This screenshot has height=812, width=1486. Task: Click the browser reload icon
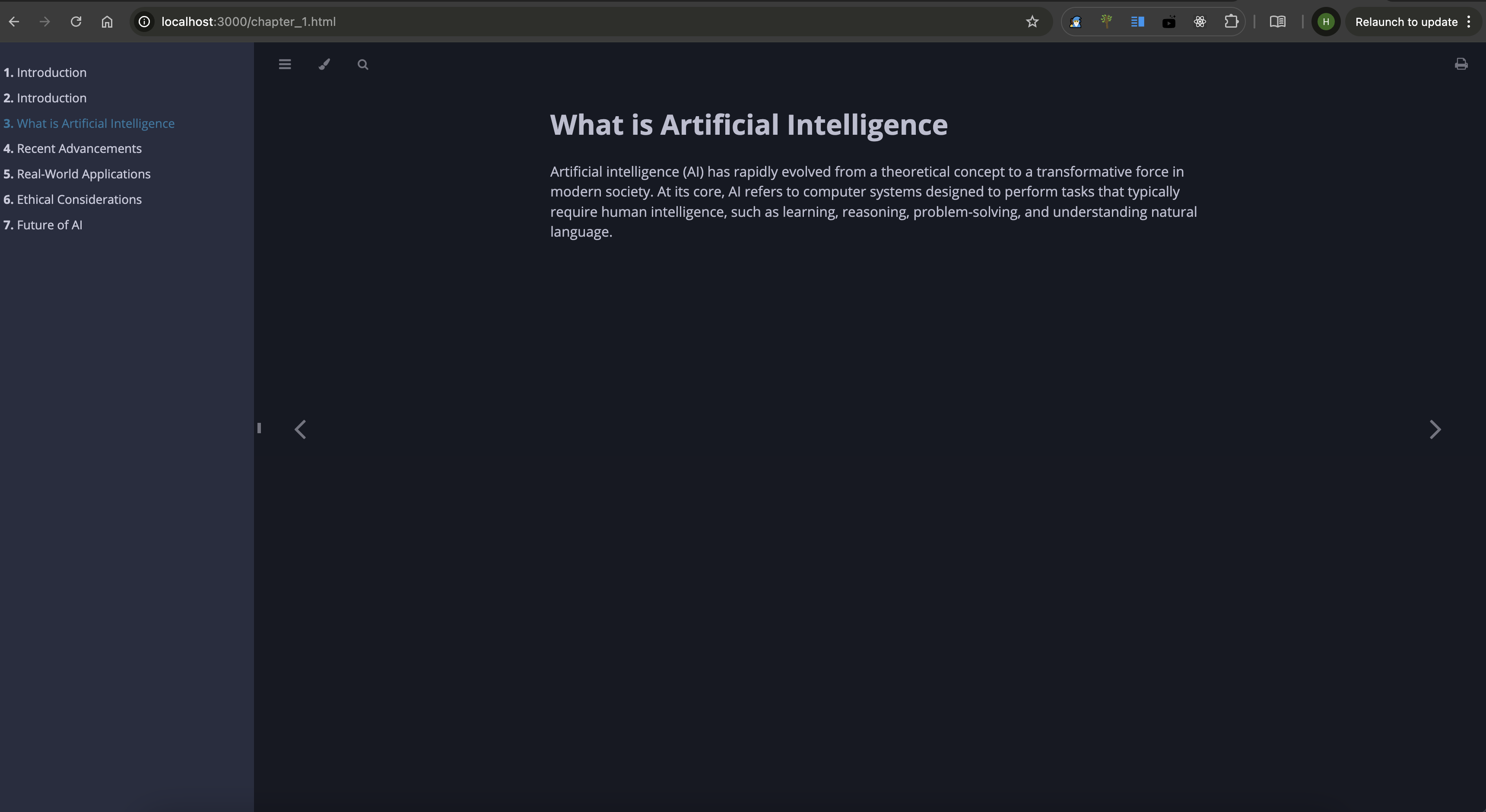coord(76,21)
